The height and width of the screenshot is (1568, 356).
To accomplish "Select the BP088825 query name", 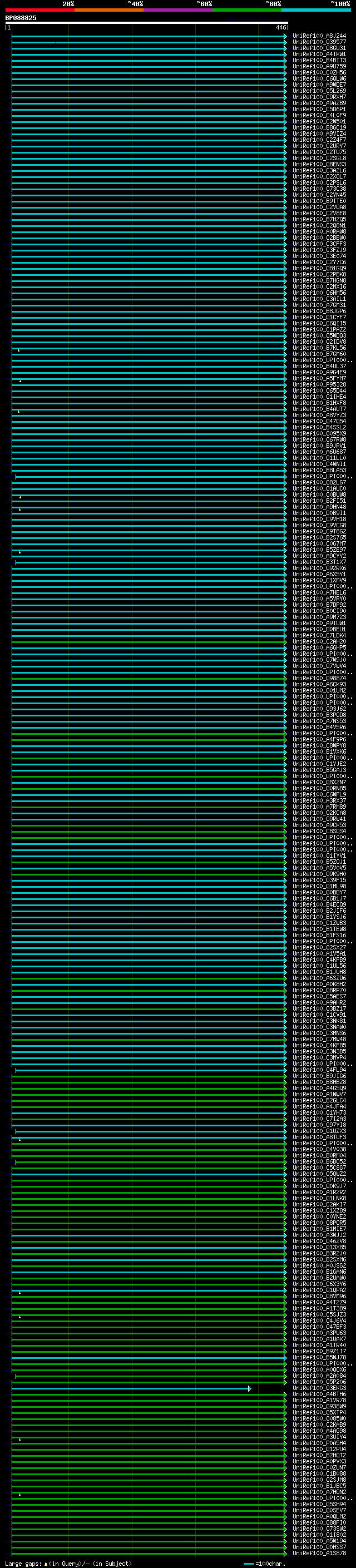I will pyautogui.click(x=21, y=18).
